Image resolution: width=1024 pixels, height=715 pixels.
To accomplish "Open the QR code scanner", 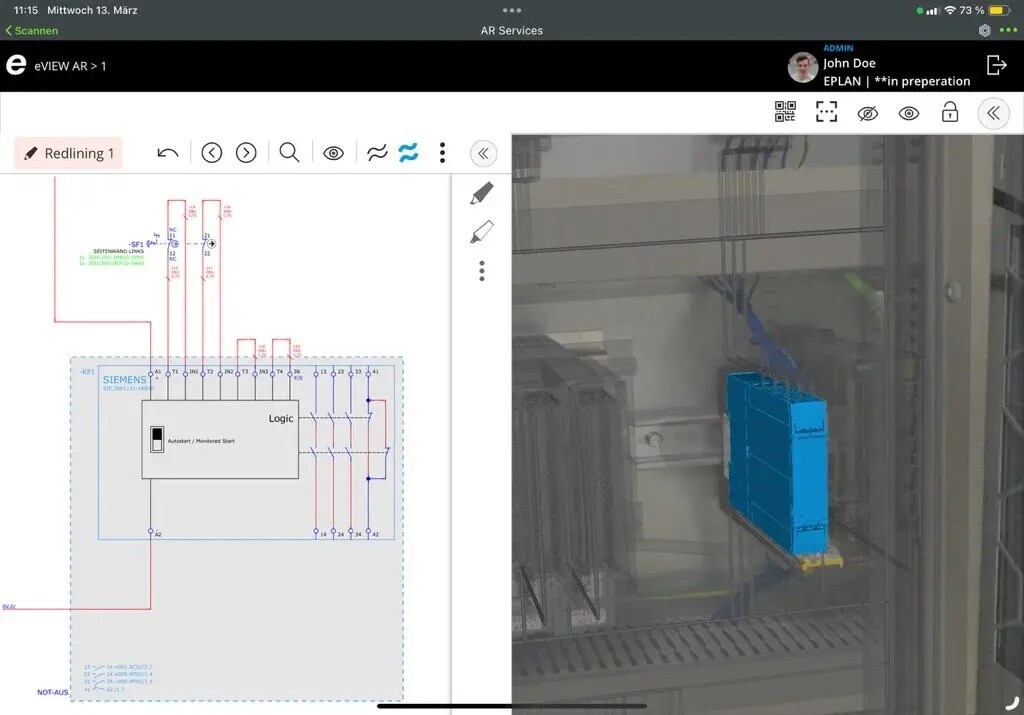I will point(786,113).
